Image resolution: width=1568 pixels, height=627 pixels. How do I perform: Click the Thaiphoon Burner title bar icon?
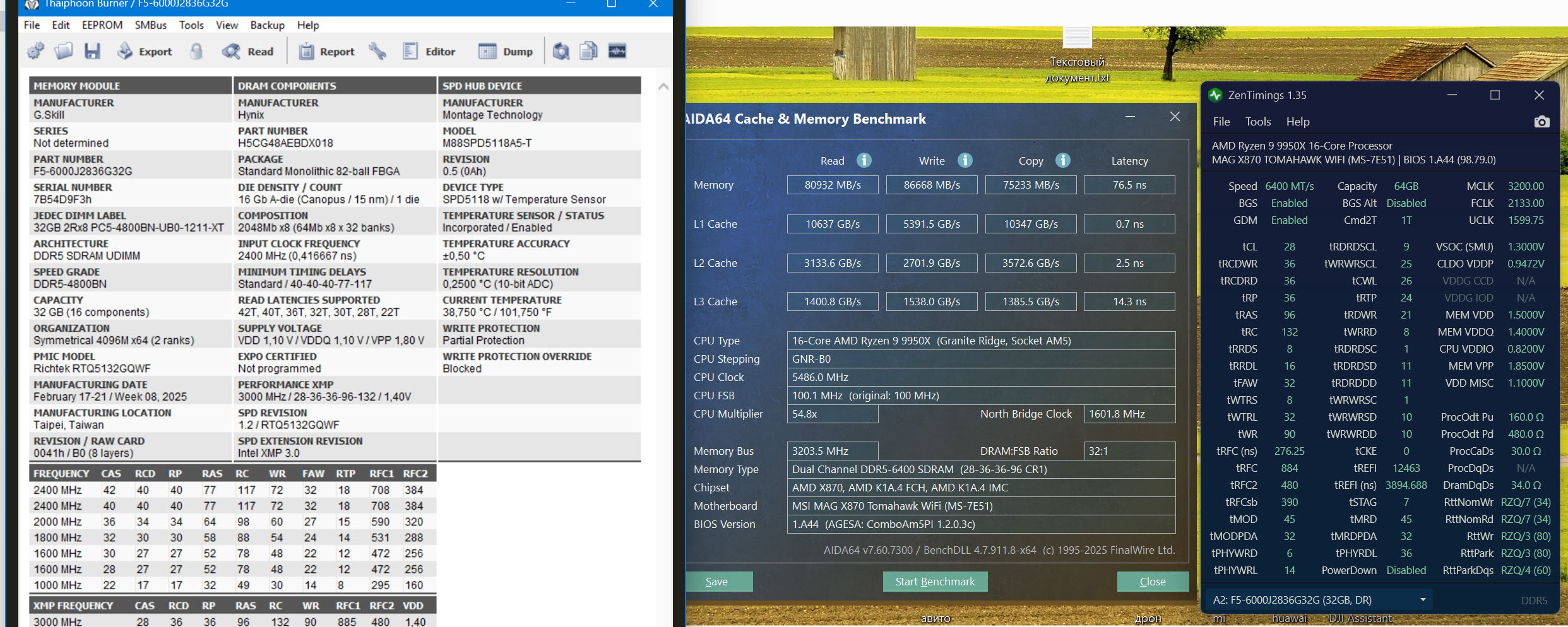[32, 4]
